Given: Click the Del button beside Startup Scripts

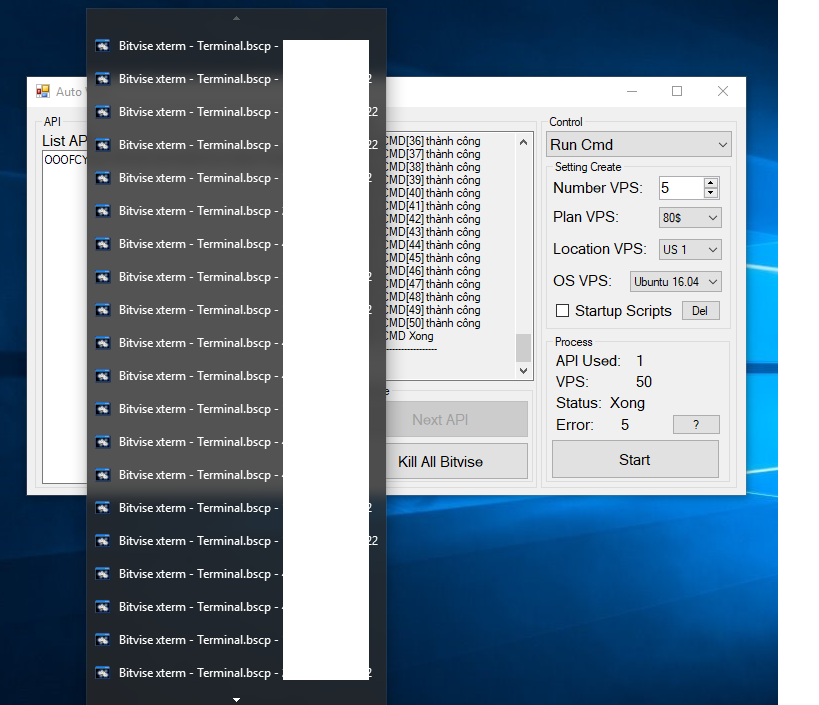Looking at the screenshot, I should pyautogui.click(x=700, y=311).
